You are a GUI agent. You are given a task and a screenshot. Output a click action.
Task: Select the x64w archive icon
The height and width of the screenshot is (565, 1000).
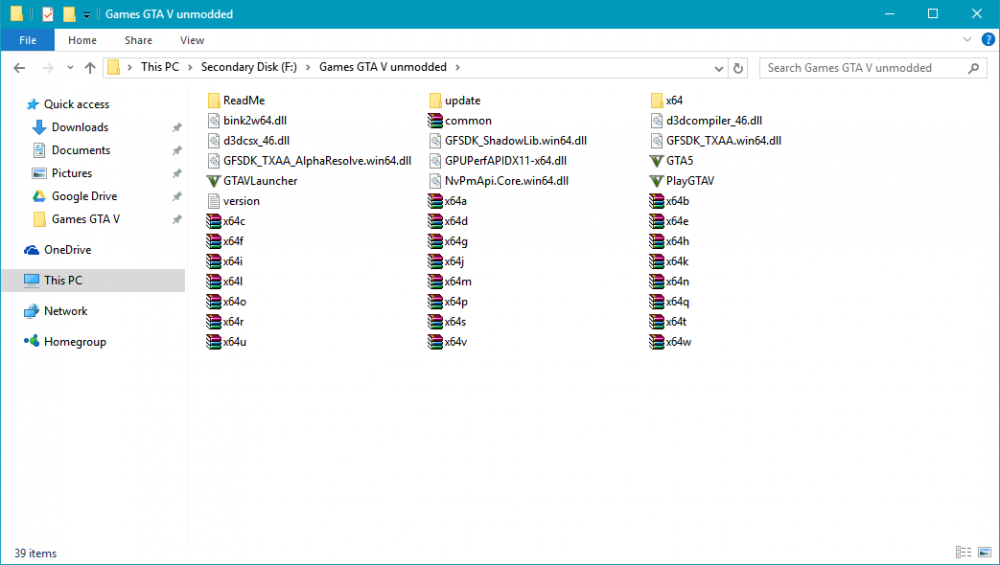pos(656,342)
